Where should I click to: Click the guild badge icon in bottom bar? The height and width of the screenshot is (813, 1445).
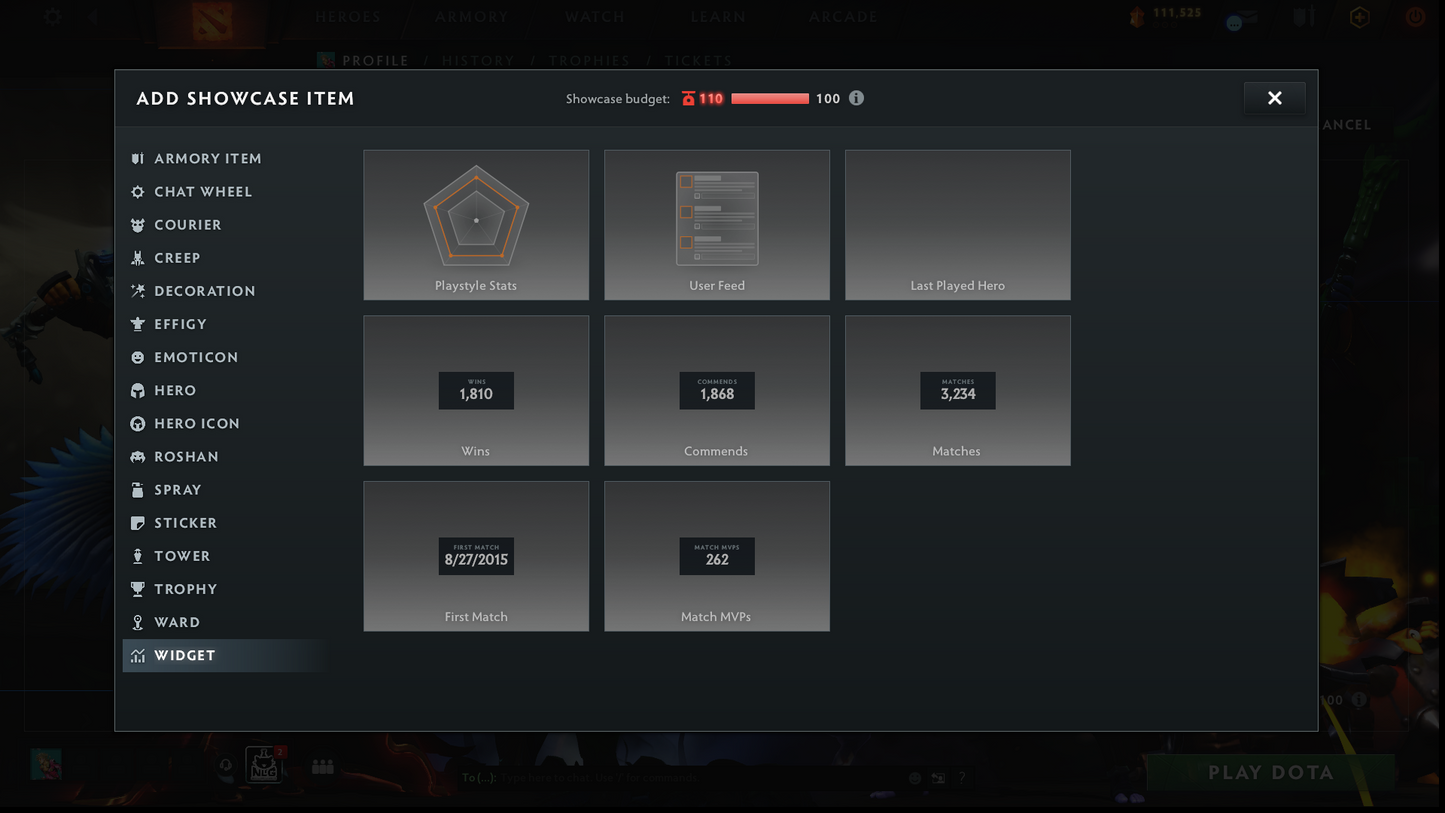(x=265, y=765)
